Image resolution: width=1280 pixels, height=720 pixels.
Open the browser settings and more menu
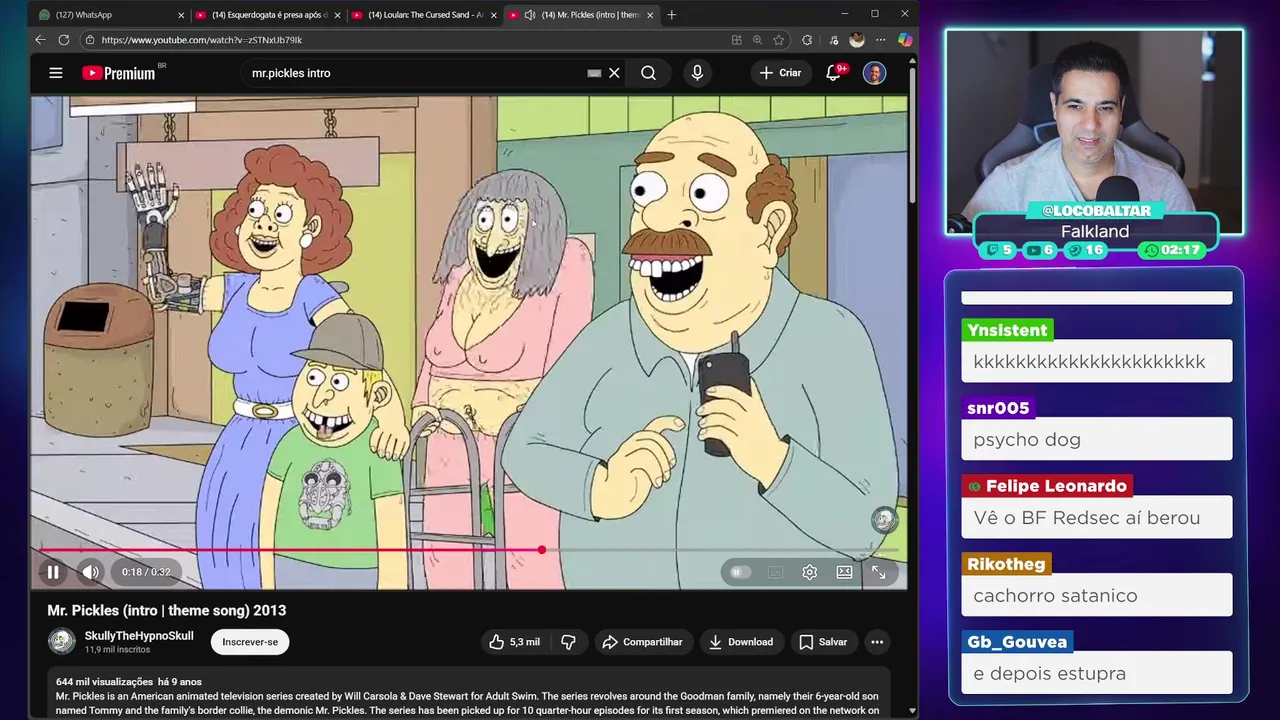click(880, 40)
